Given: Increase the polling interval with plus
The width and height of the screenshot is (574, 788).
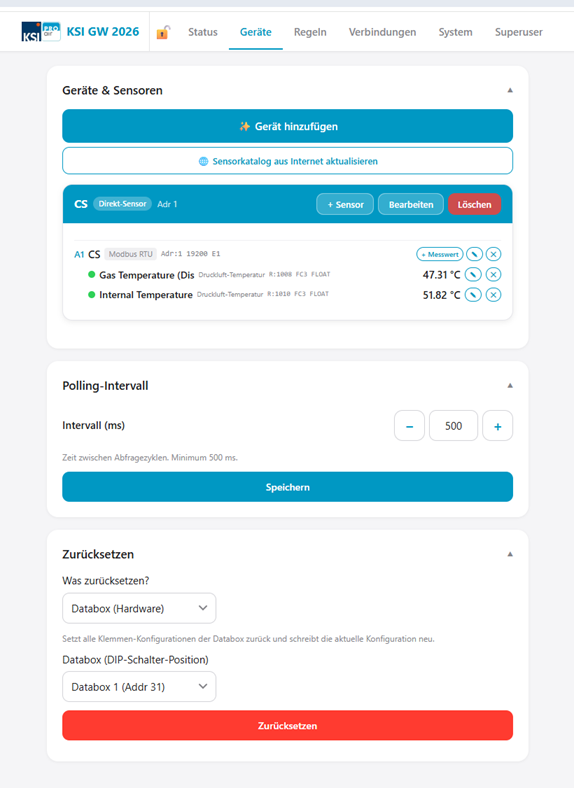Looking at the screenshot, I should pyautogui.click(x=498, y=426).
